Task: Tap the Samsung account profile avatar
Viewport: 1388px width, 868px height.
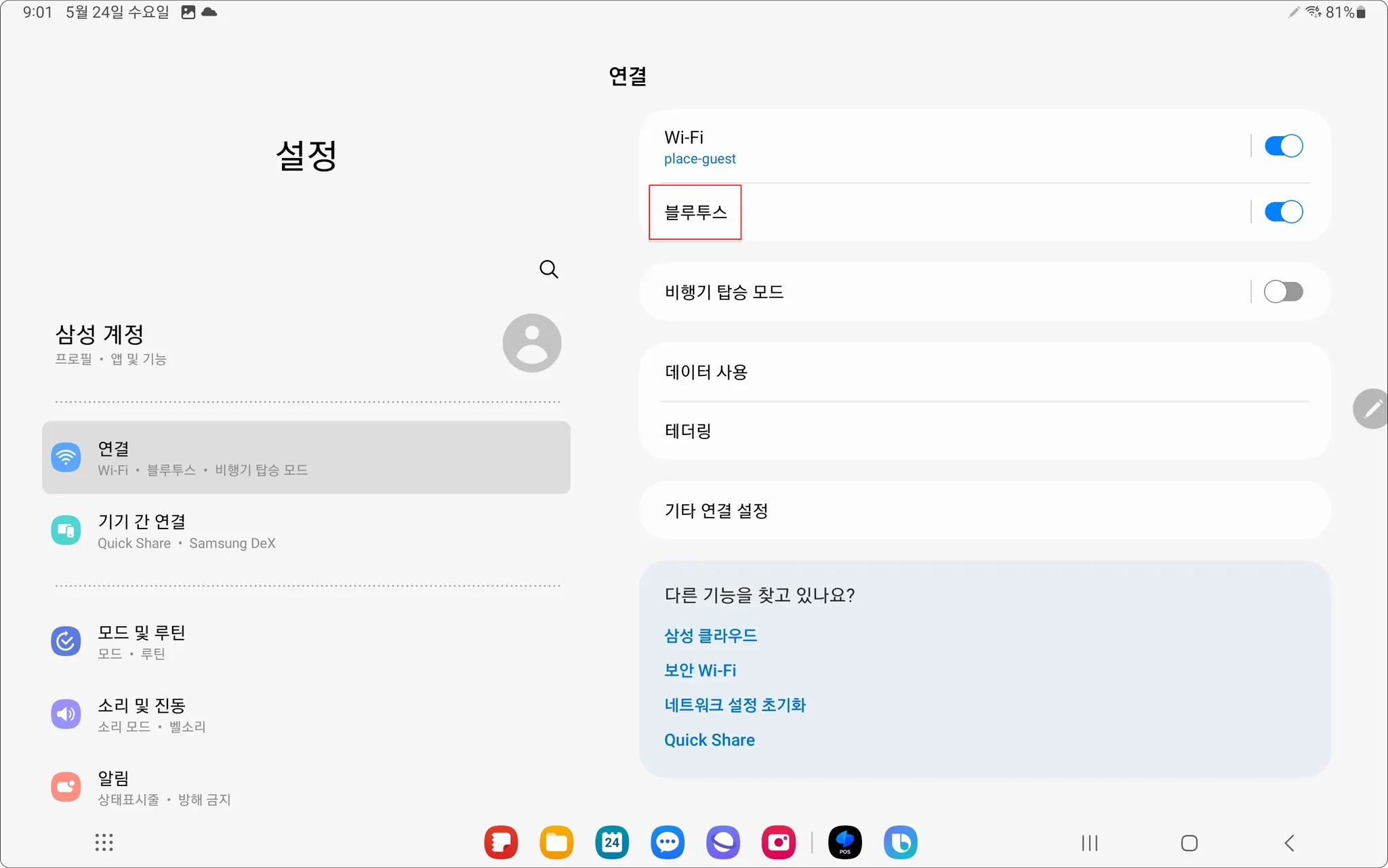Action: pos(531,343)
